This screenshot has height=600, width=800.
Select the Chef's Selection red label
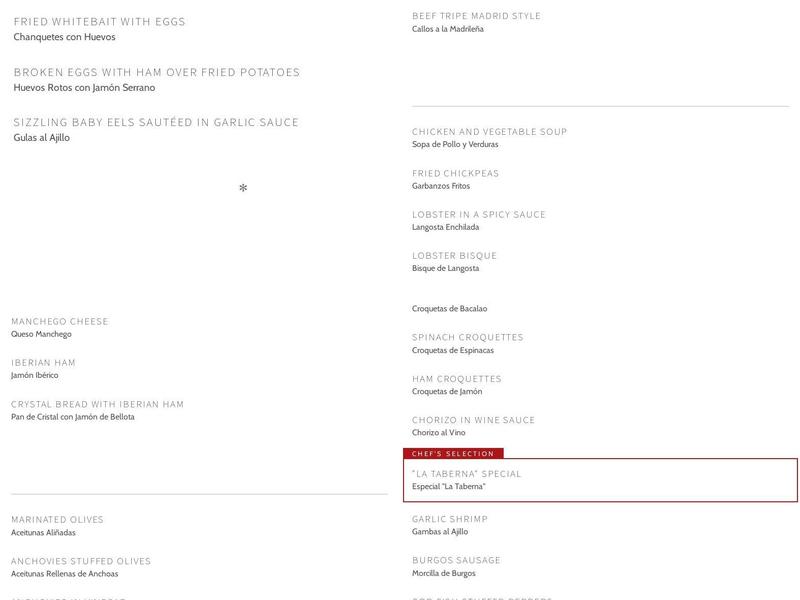[453, 454]
